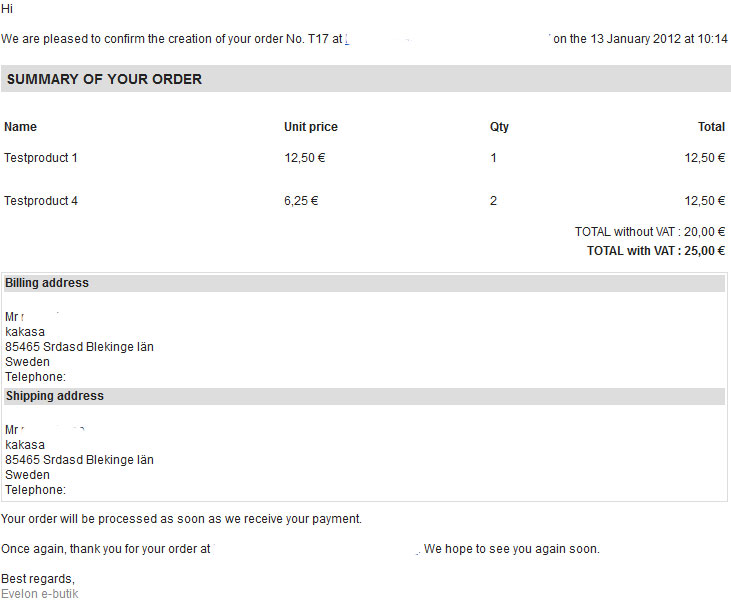Click the Shipping address section header
Image resolution: width=731 pixels, height=602 pixels.
click(54, 396)
